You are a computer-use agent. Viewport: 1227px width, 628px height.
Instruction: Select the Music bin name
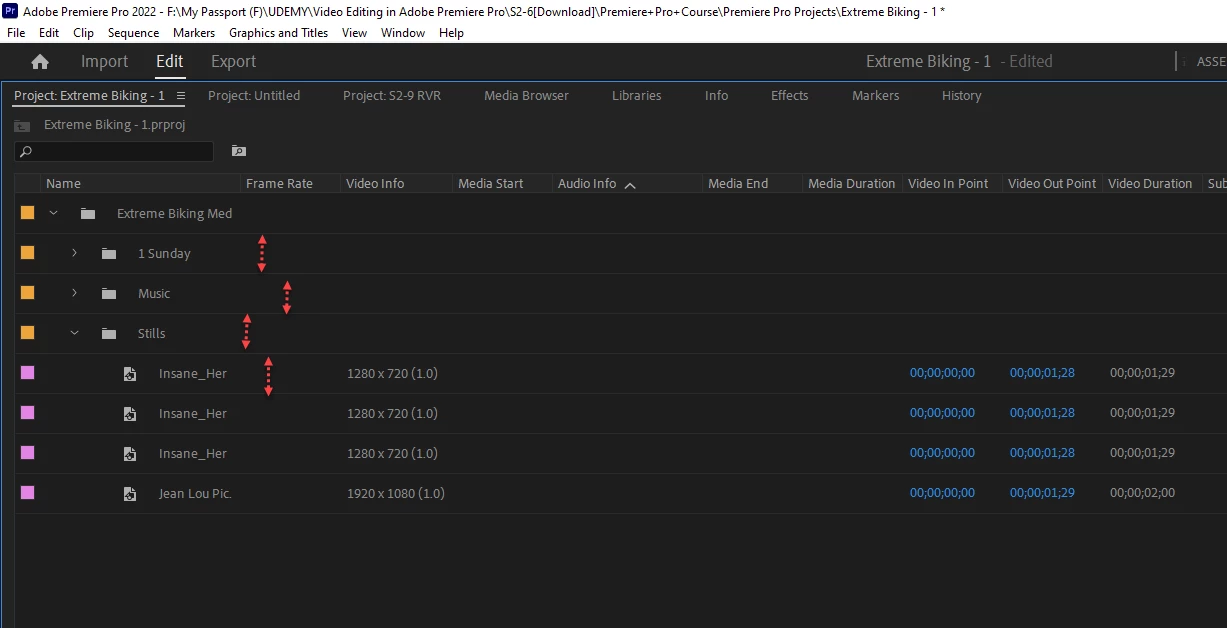pos(154,294)
